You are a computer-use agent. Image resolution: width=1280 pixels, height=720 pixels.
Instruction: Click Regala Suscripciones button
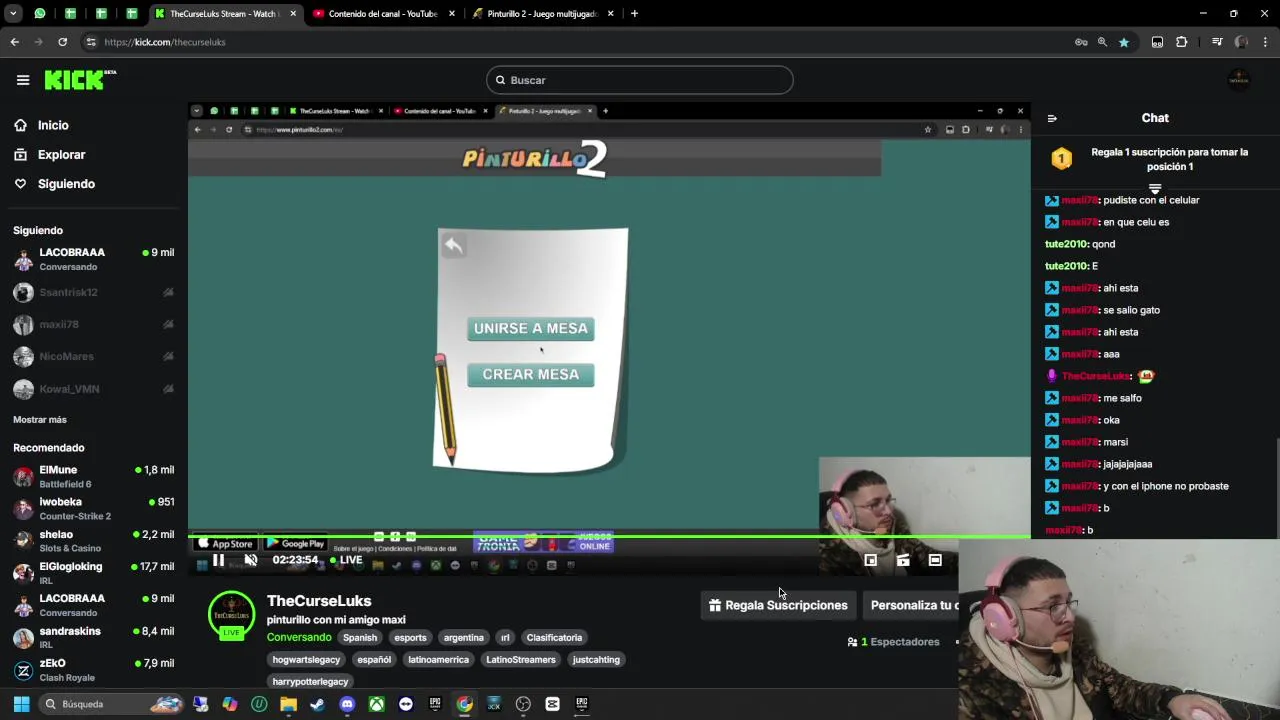tap(778, 605)
